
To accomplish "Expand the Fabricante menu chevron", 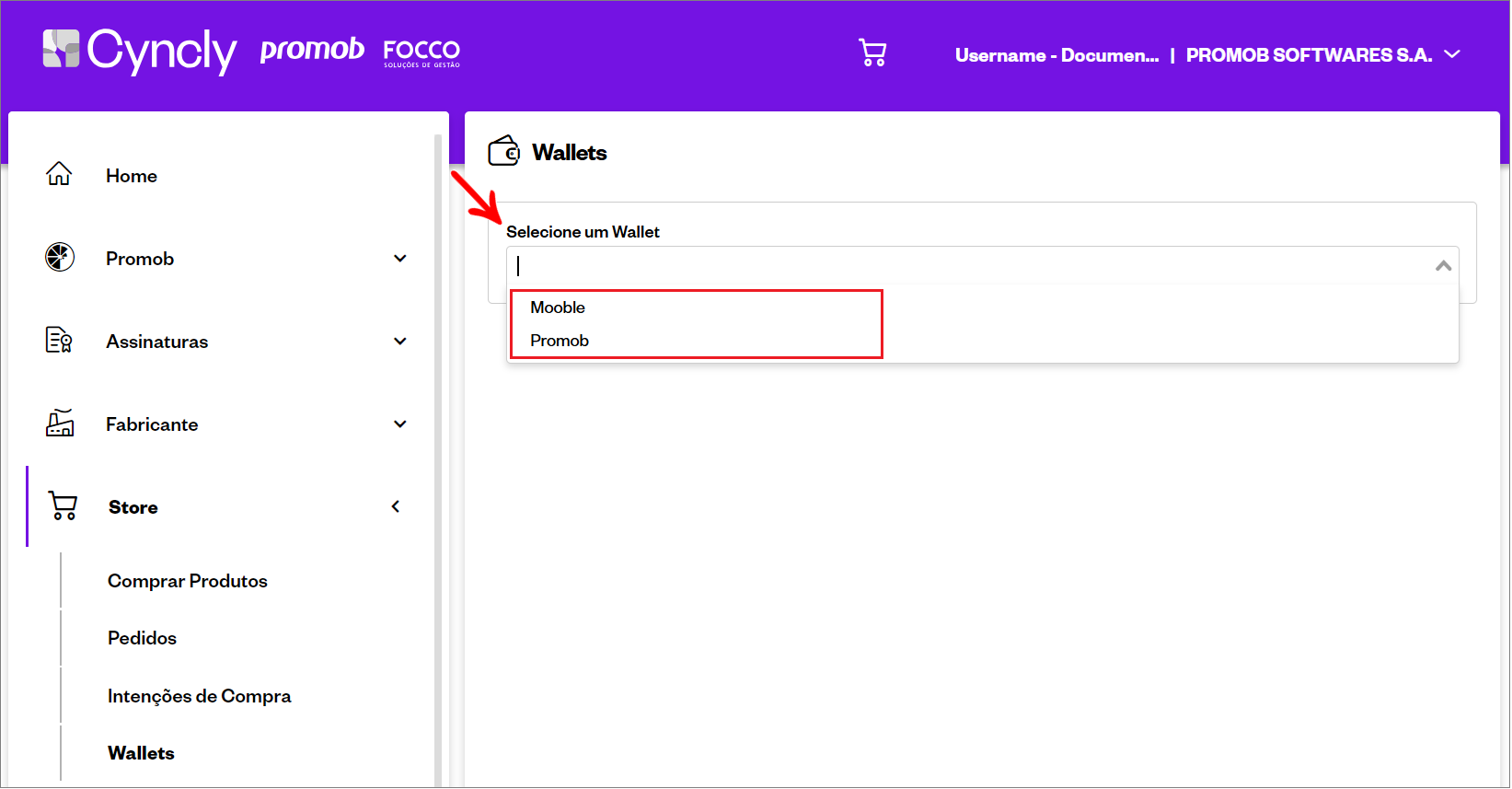I will point(400,424).
